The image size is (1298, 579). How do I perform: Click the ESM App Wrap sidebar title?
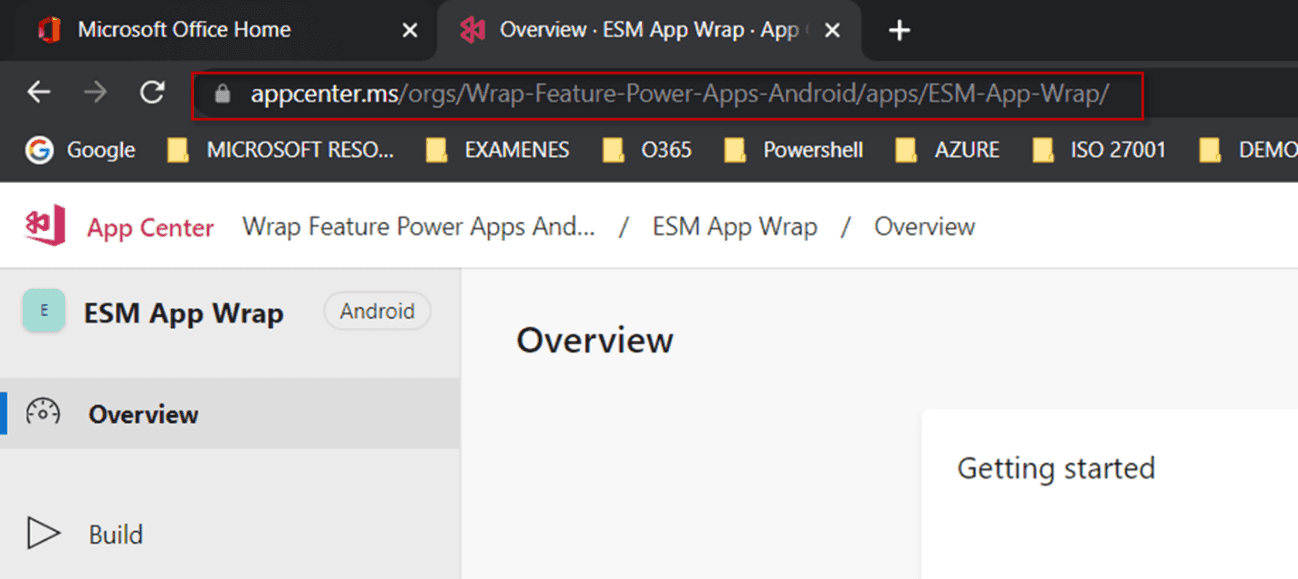pos(184,313)
